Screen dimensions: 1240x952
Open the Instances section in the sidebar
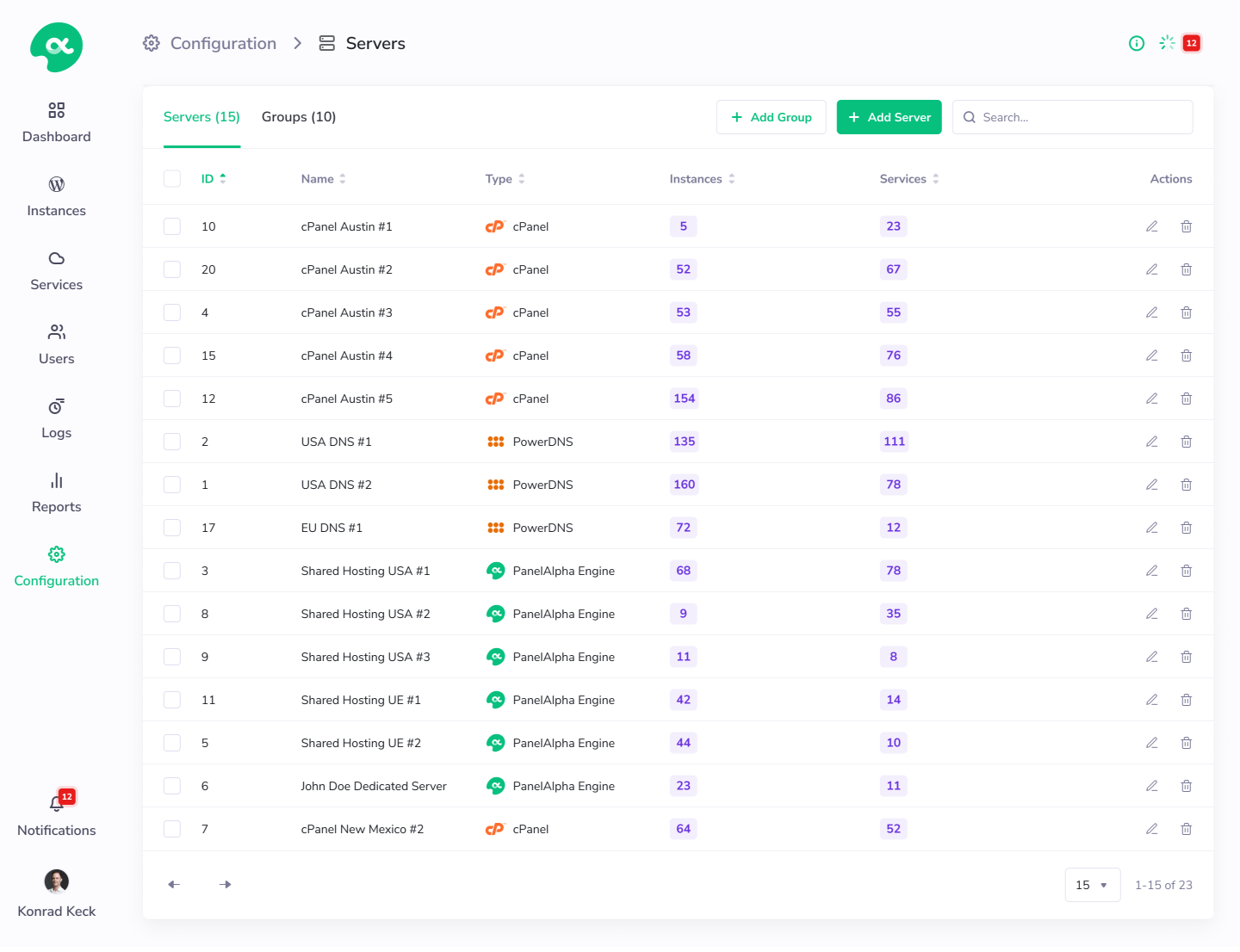point(56,196)
